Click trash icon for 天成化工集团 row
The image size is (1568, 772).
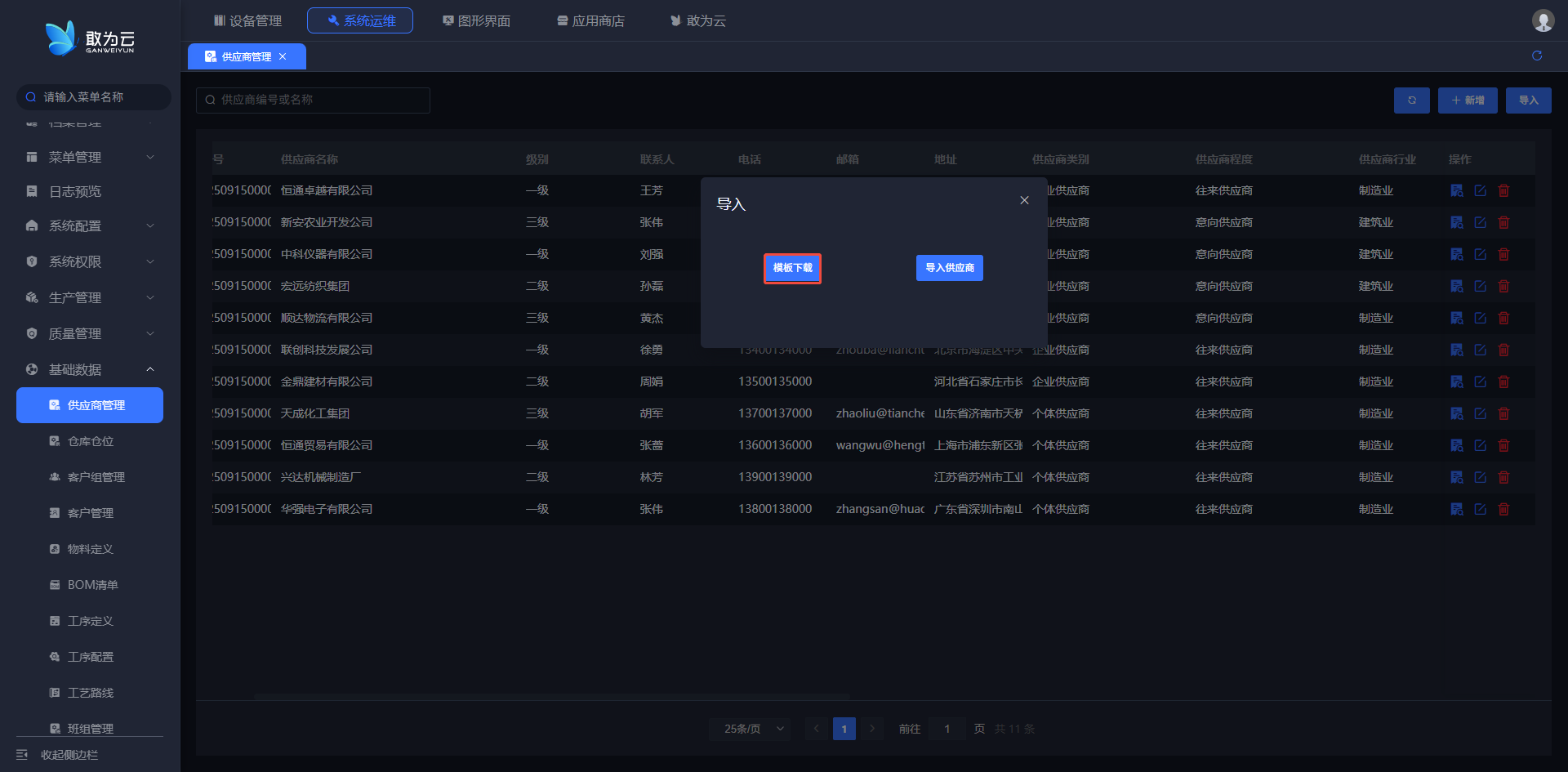(1503, 413)
